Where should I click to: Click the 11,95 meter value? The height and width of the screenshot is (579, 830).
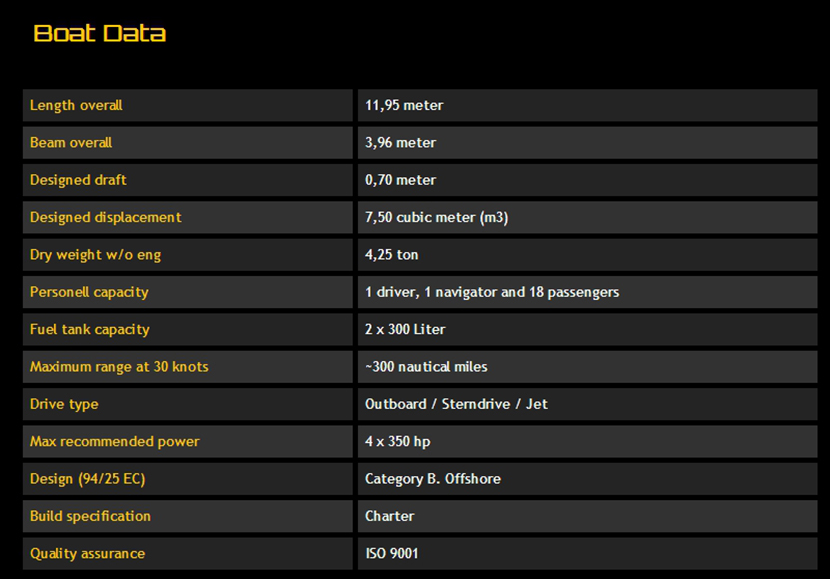(404, 105)
